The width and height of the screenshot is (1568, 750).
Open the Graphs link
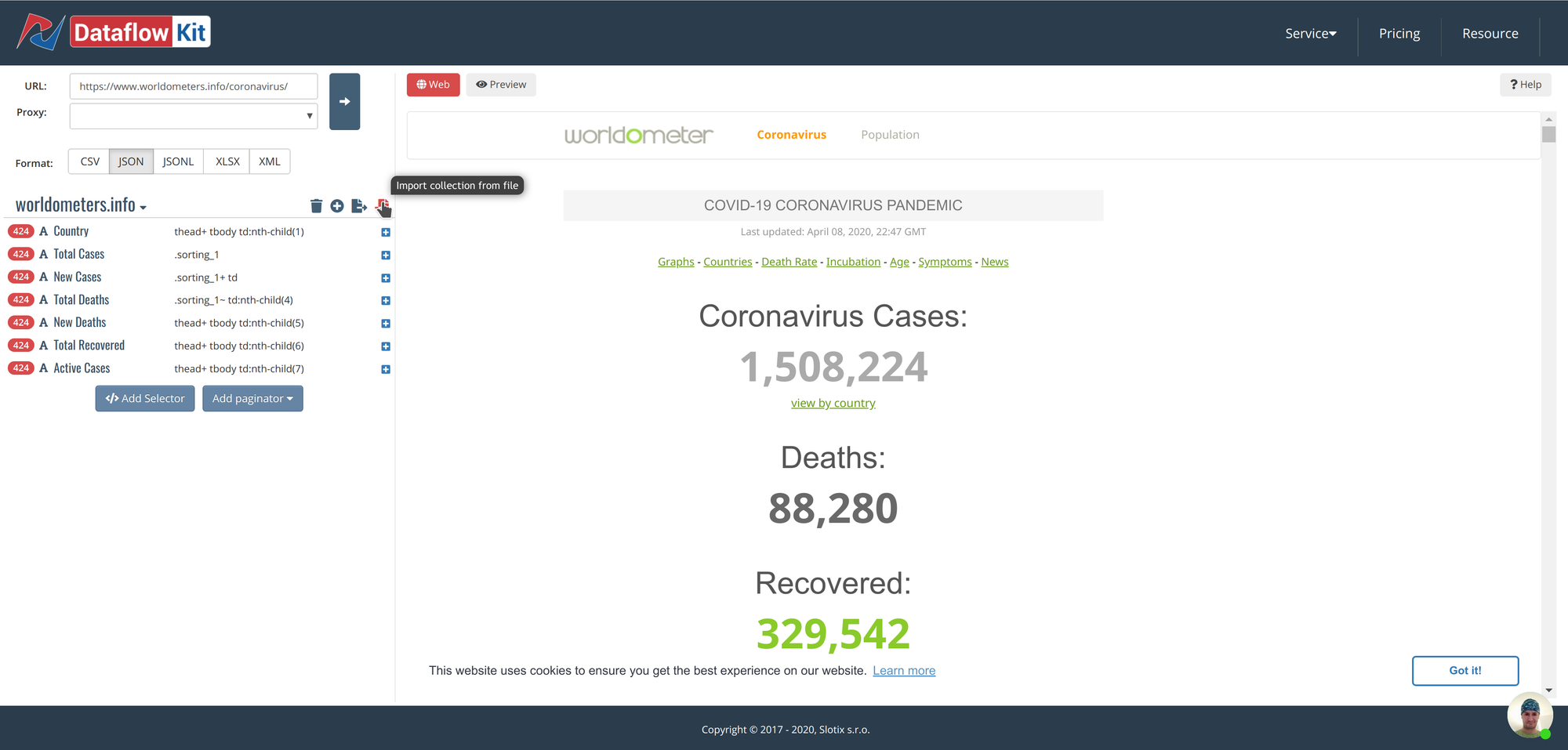(x=676, y=262)
